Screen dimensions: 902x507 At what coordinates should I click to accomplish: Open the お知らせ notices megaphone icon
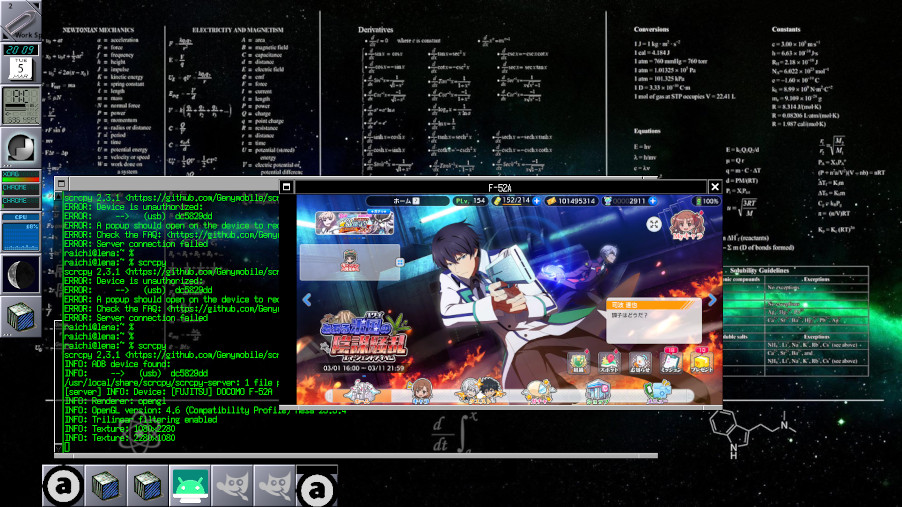(x=640, y=363)
